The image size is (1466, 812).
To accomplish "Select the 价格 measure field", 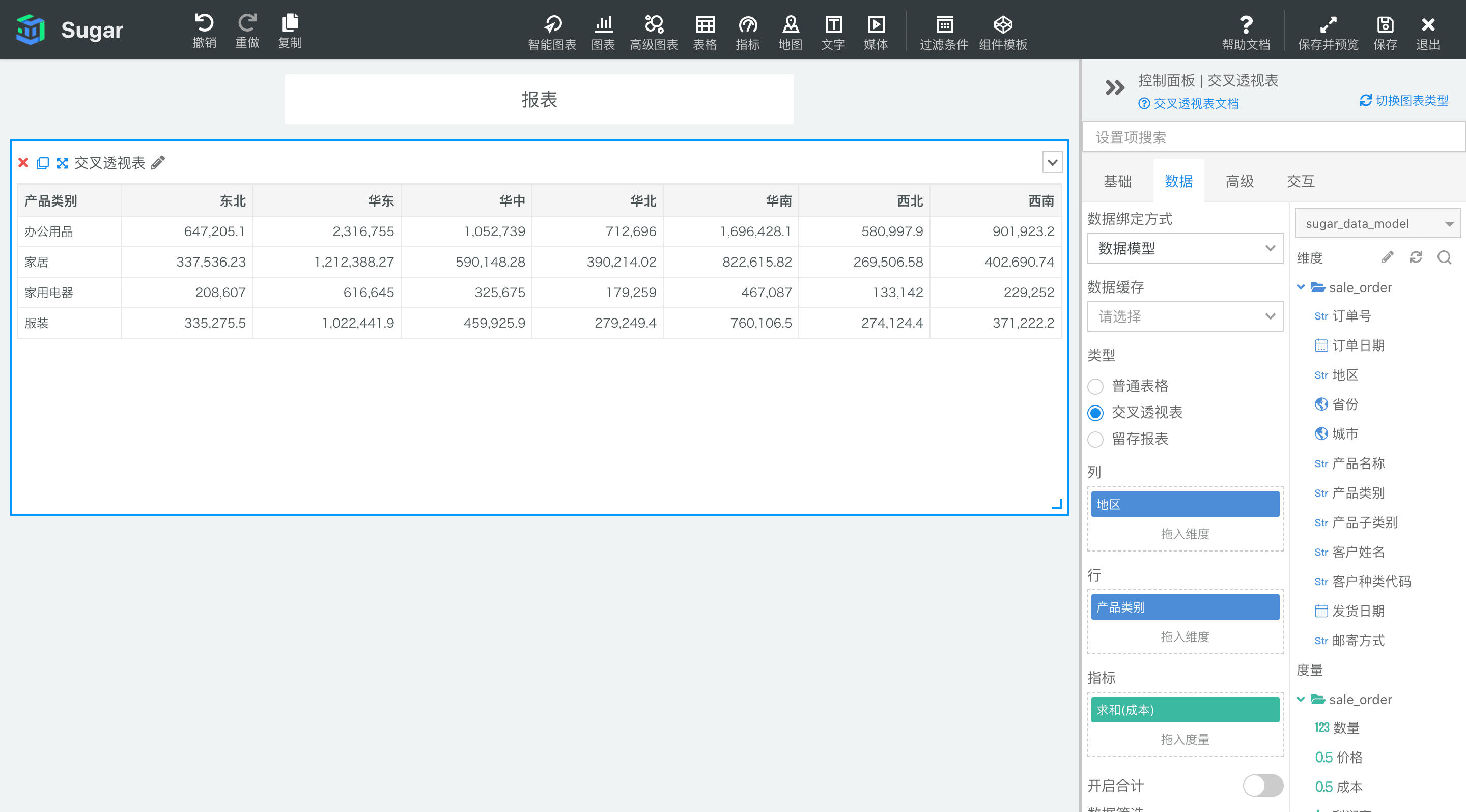I will (1339, 758).
